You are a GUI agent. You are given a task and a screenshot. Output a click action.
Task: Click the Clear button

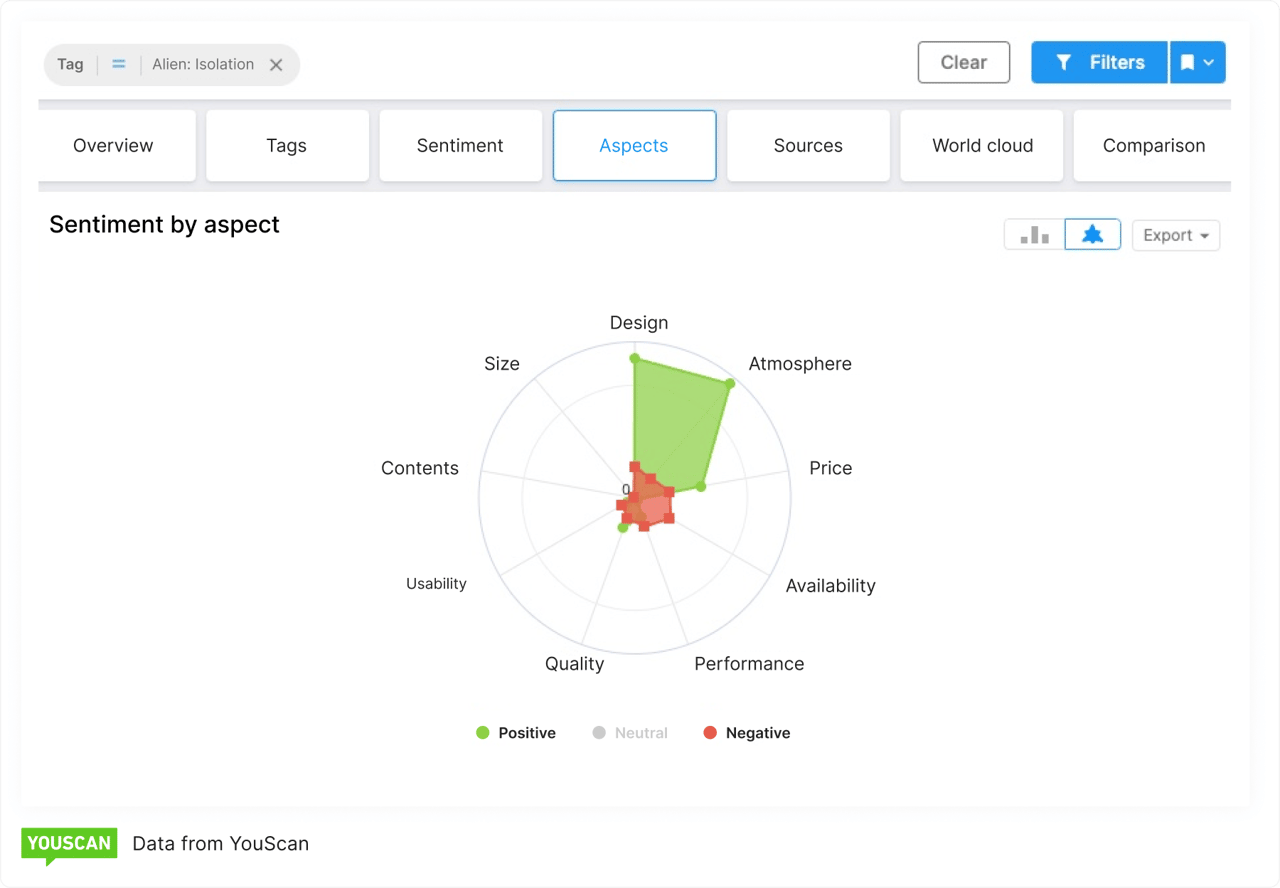coord(963,62)
